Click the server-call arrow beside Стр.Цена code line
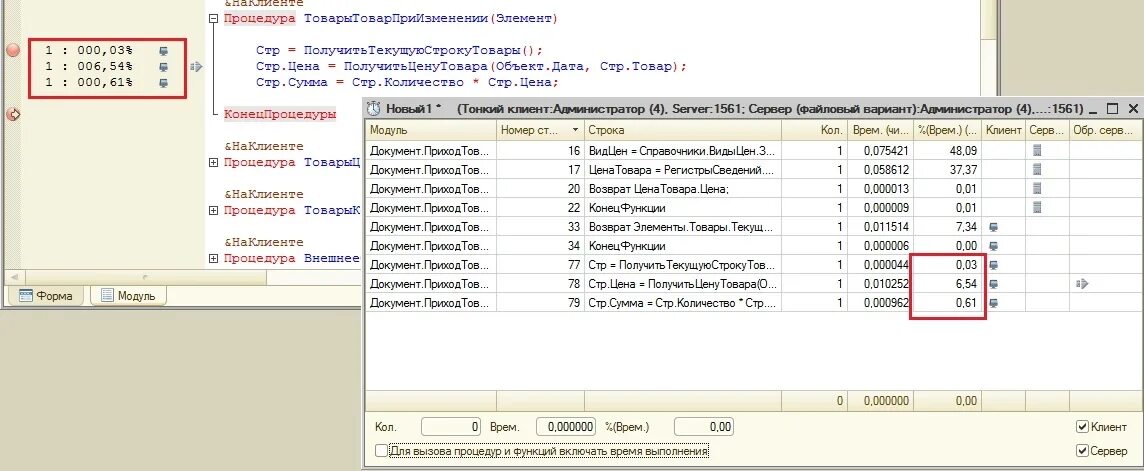The width and height of the screenshot is (1144, 471). pos(196,67)
